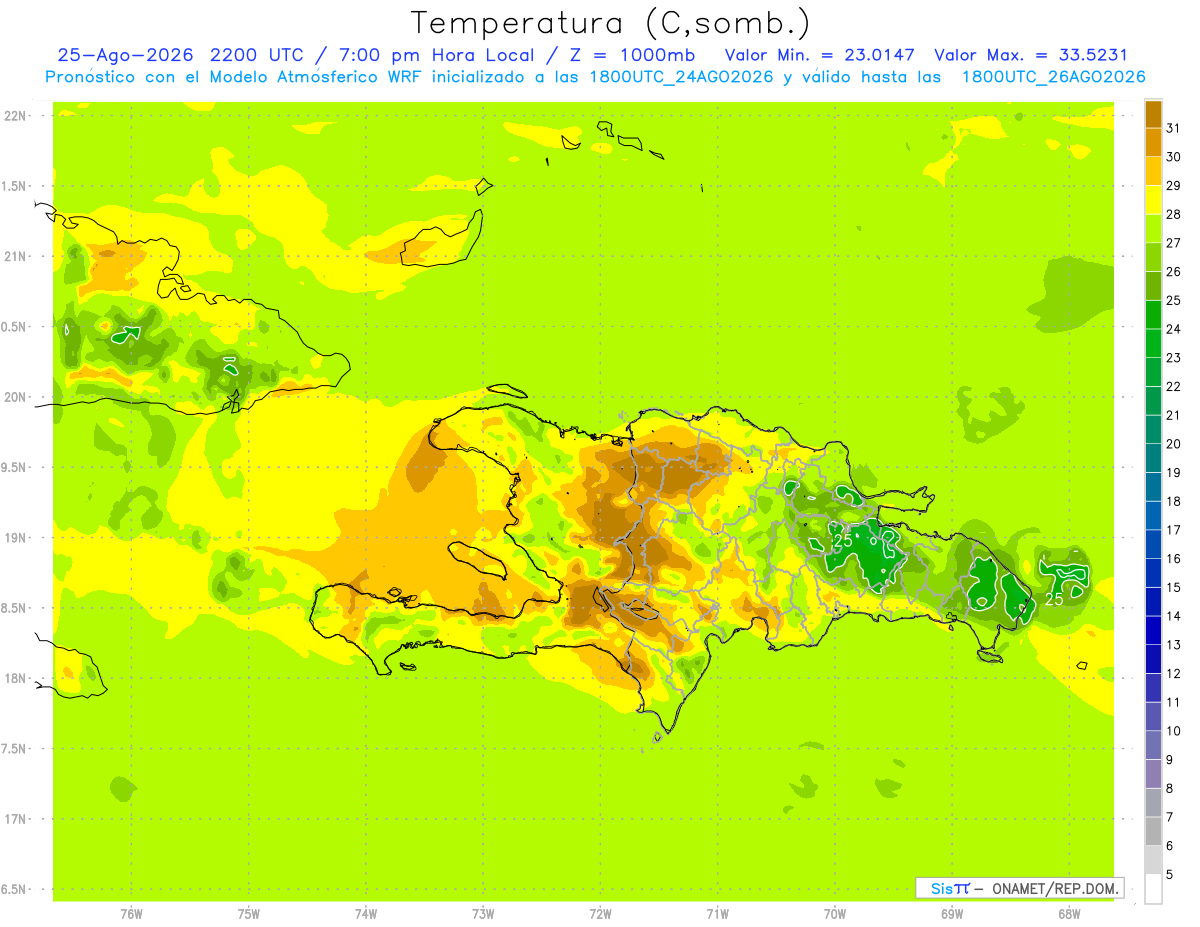Screen dimensions: 1200x927
Task: Click the '20N' latitude axis label
Action: [x=16, y=398]
